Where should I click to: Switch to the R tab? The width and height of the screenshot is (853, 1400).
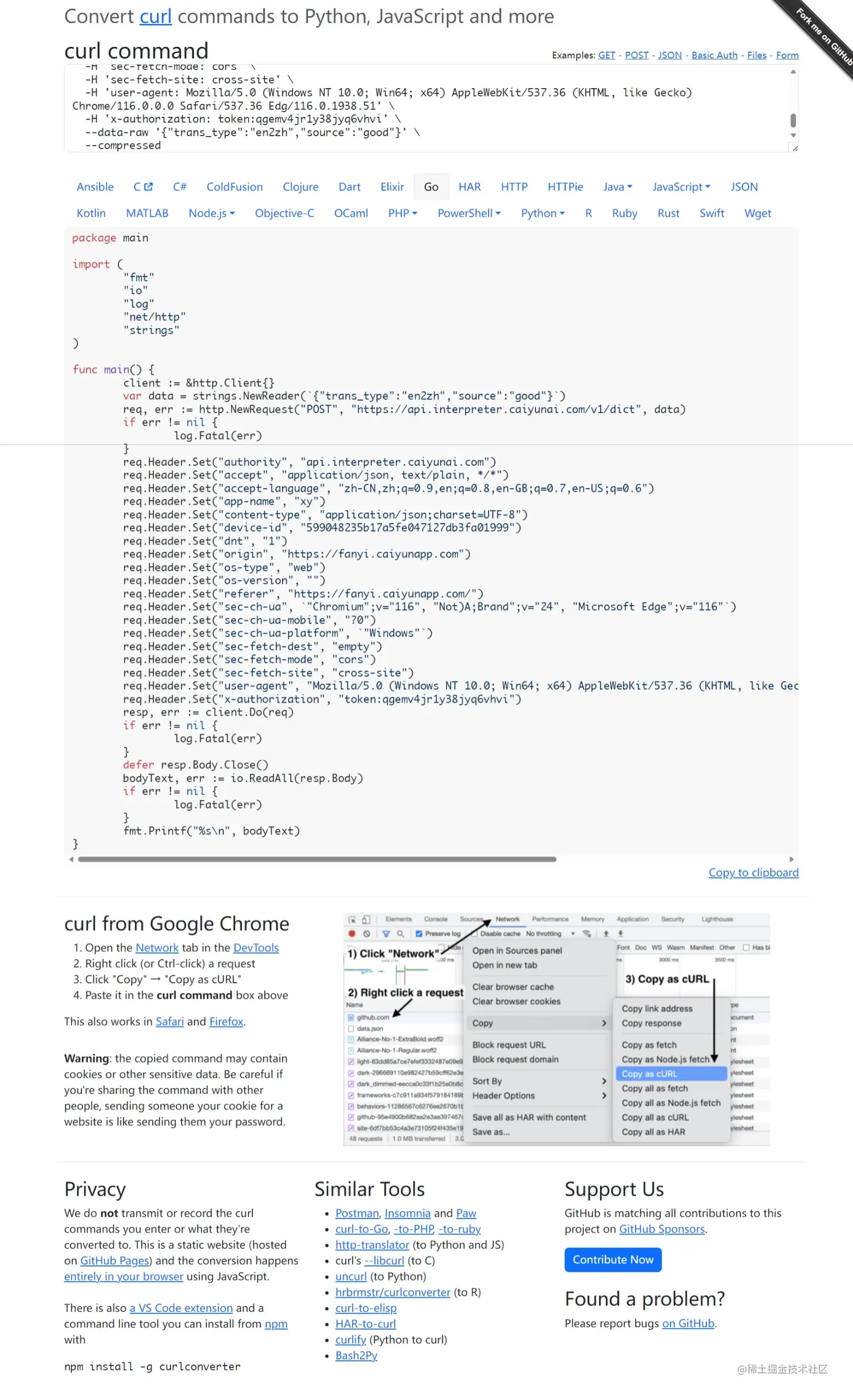tap(588, 213)
